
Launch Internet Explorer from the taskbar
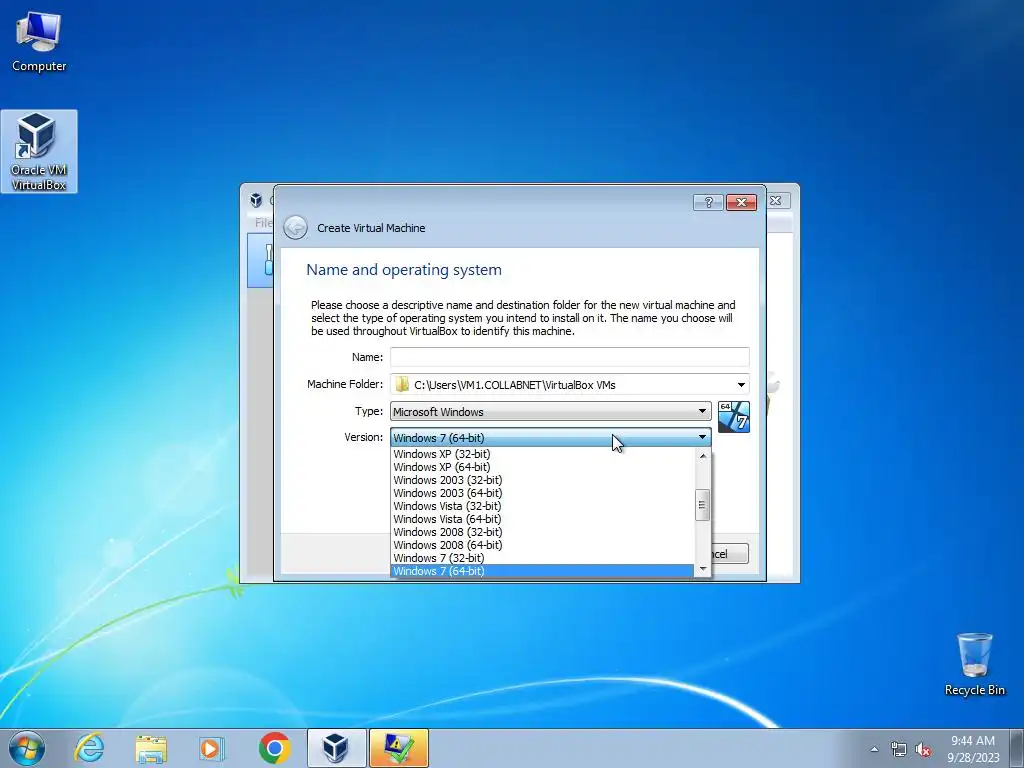click(x=89, y=748)
